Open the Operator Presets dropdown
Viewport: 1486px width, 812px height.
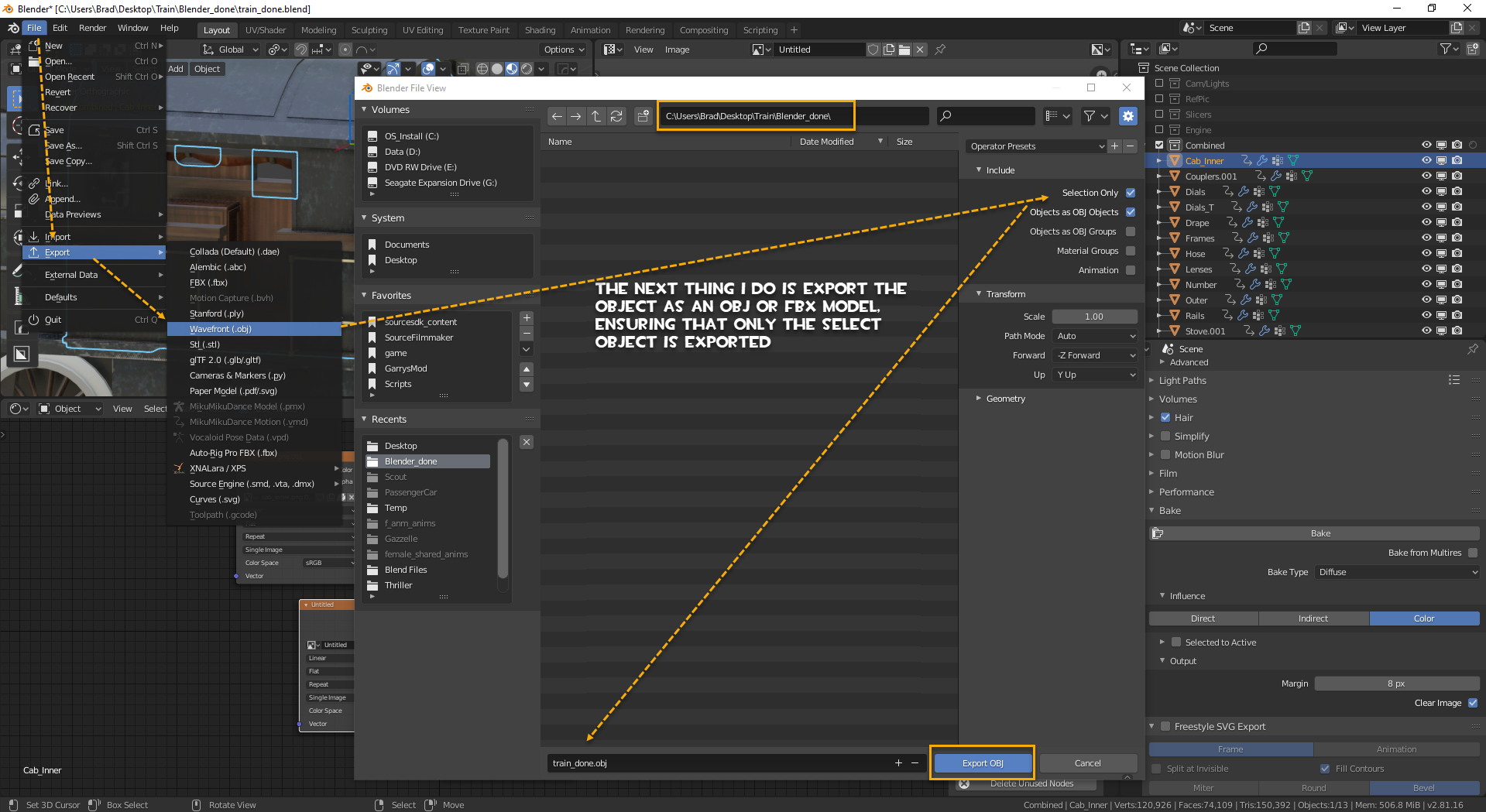pyautogui.click(x=1036, y=146)
